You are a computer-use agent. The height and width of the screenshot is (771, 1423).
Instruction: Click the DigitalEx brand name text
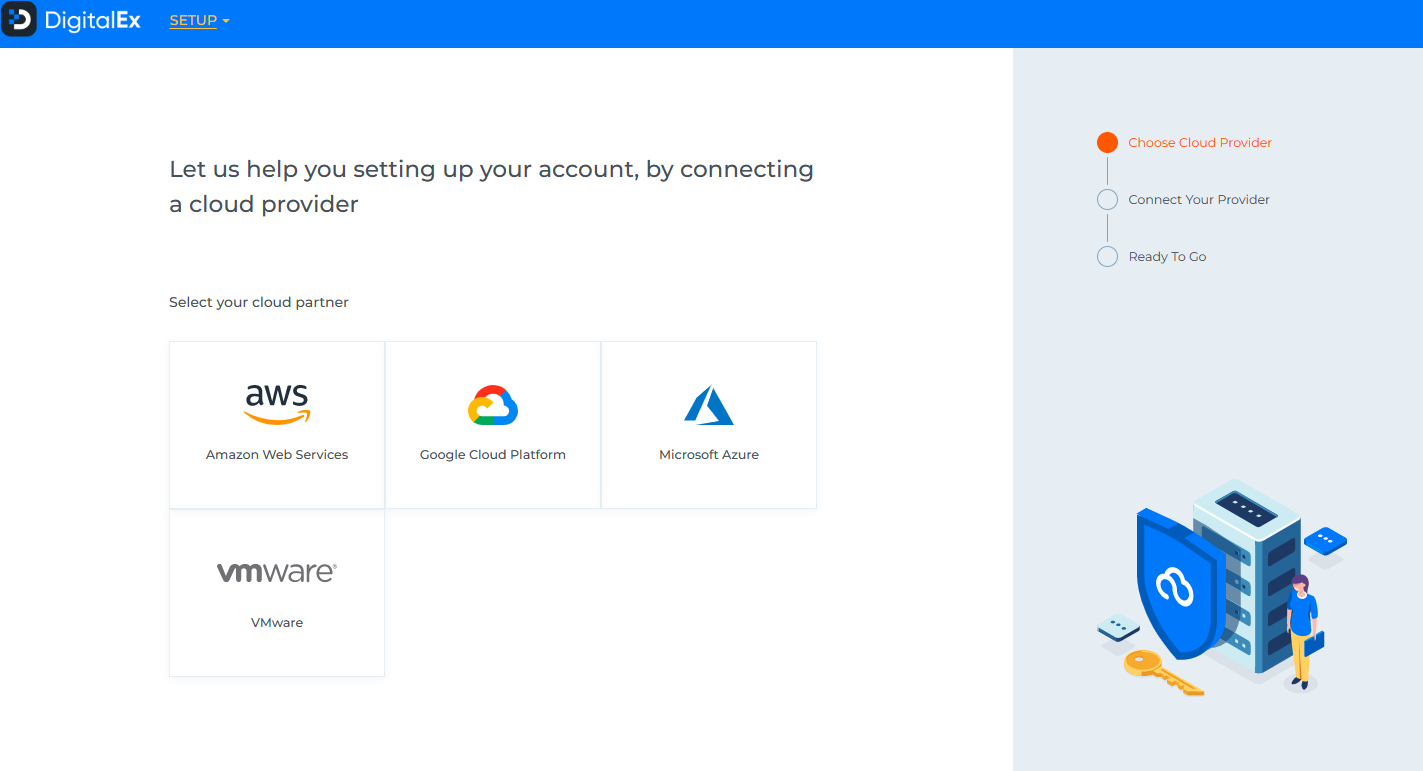tap(93, 20)
